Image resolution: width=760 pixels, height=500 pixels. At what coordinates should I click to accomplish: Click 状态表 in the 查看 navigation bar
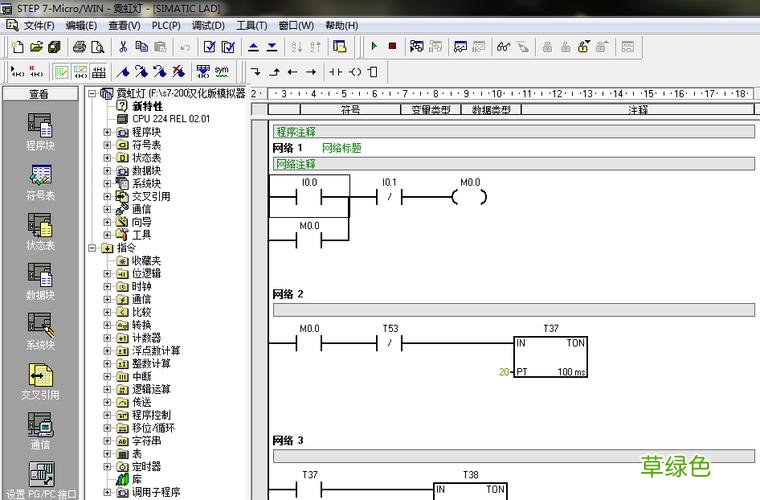pyautogui.click(x=40, y=232)
